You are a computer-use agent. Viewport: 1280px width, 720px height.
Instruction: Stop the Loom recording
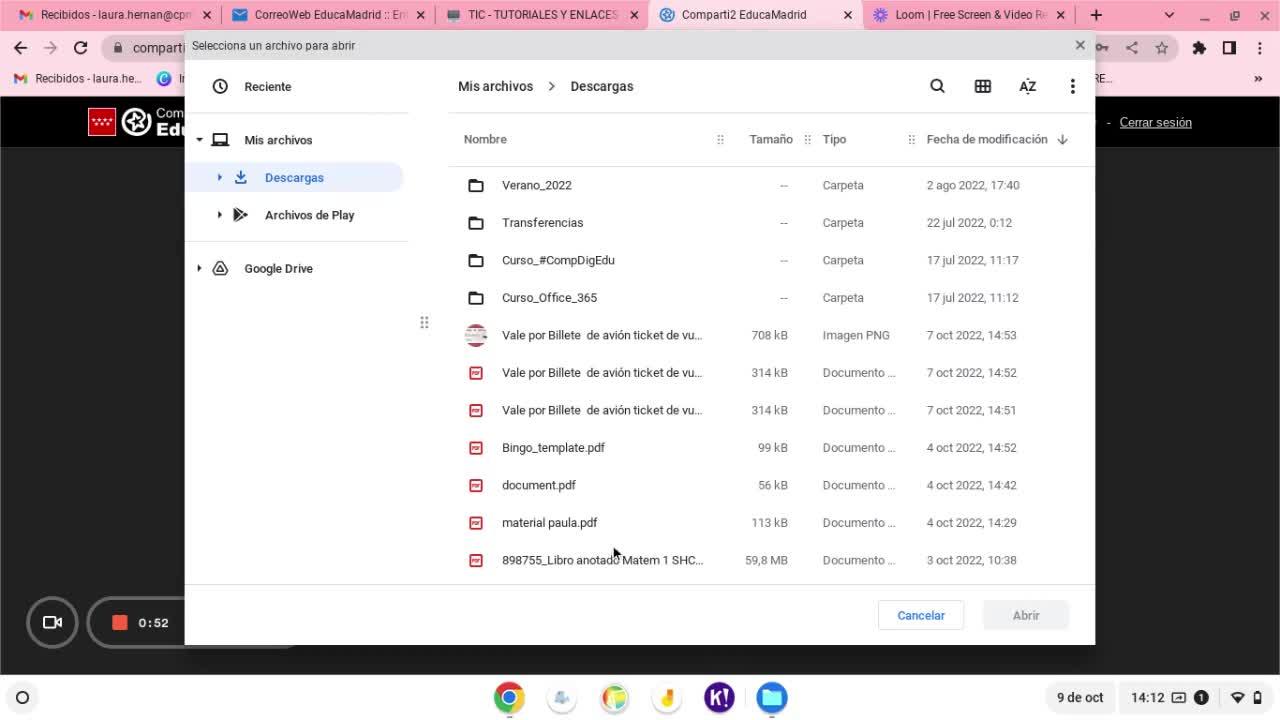(120, 623)
